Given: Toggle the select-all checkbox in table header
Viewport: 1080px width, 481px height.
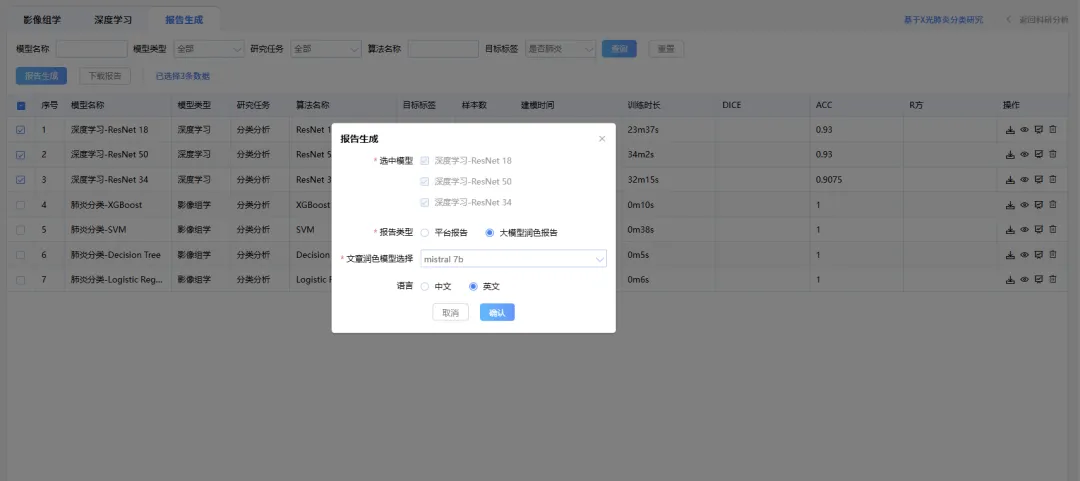Looking at the screenshot, I should point(21,105).
